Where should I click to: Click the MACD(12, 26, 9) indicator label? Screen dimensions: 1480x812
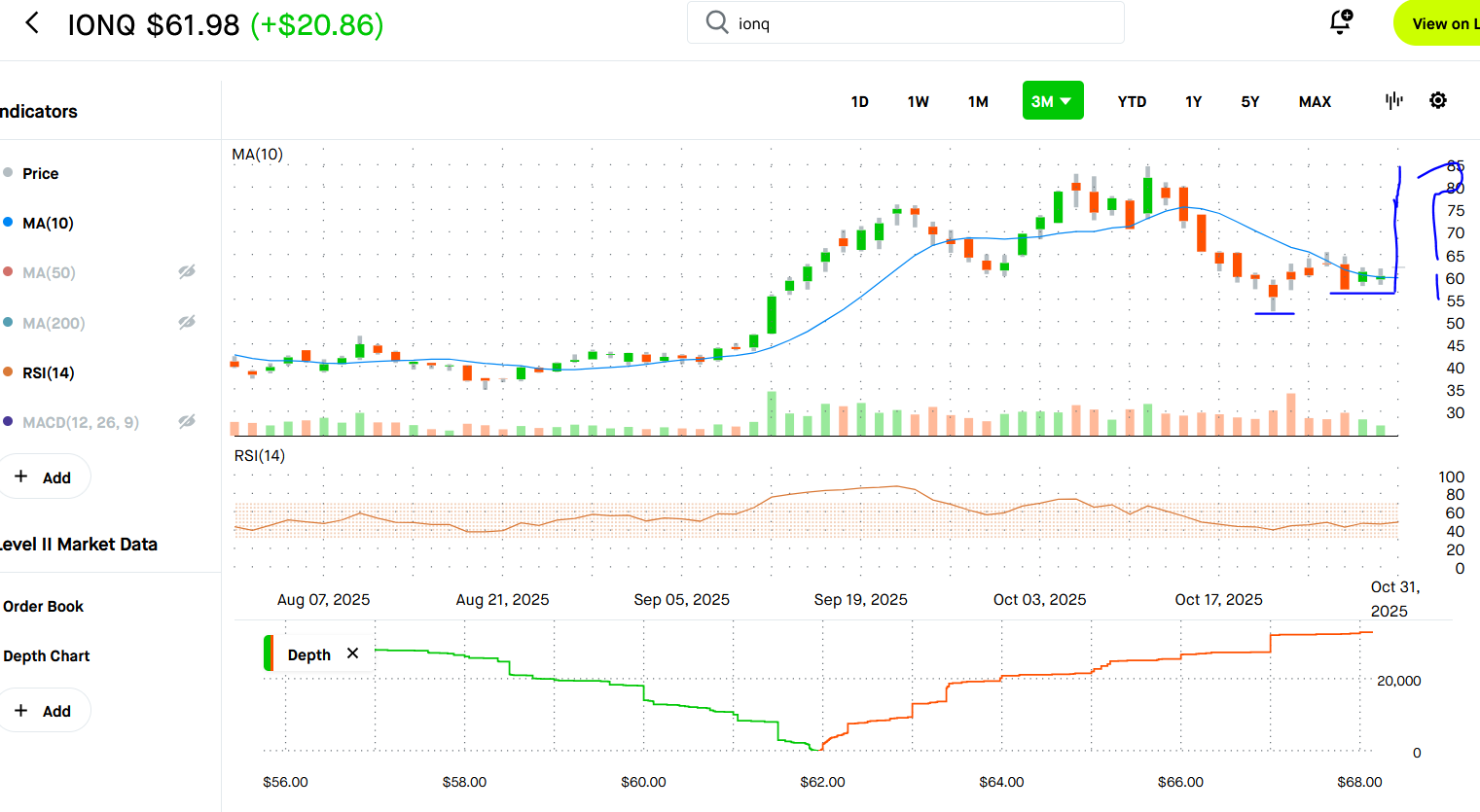point(81,422)
